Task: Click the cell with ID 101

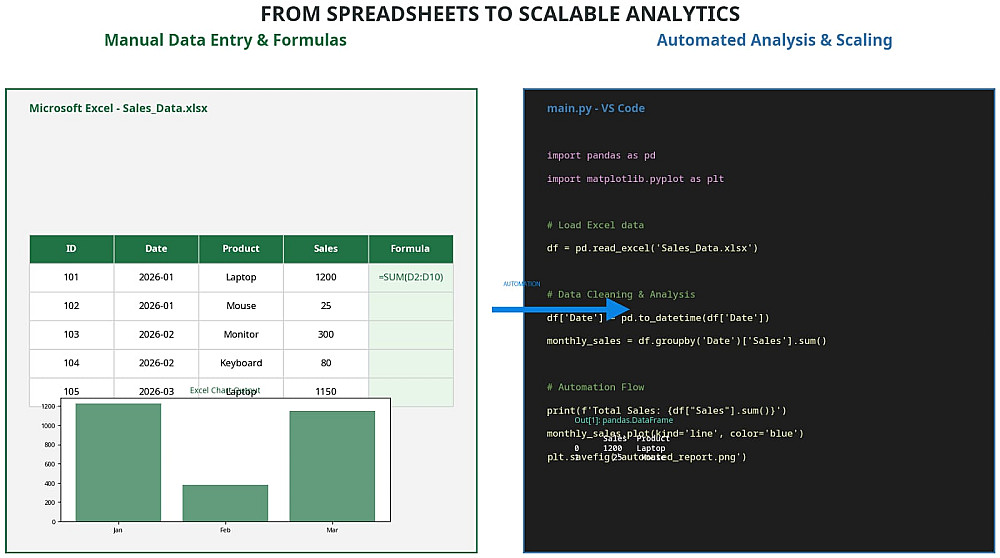Action: tap(71, 277)
